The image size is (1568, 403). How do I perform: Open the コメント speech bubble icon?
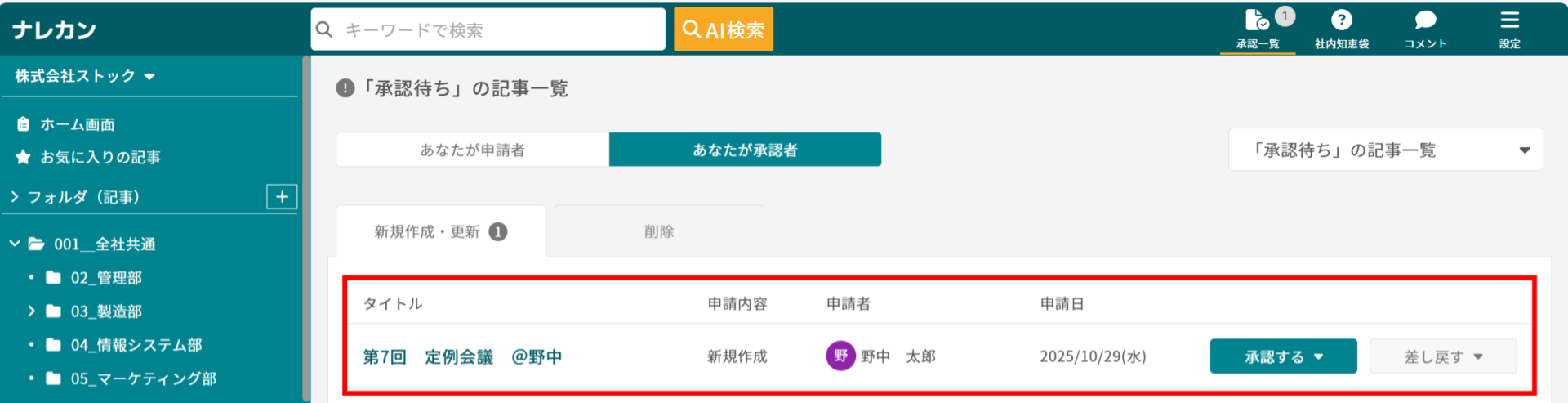1425,20
